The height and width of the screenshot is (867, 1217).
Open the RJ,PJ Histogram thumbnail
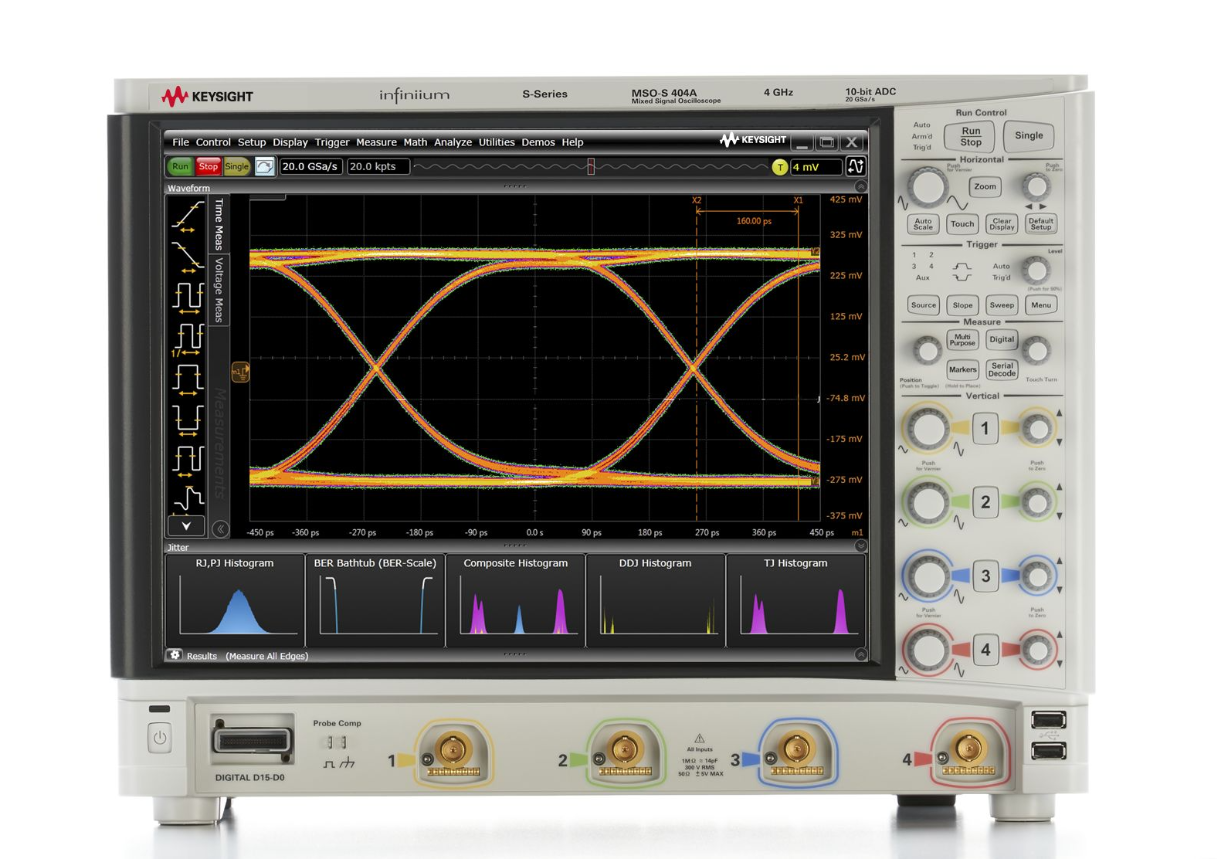(235, 600)
